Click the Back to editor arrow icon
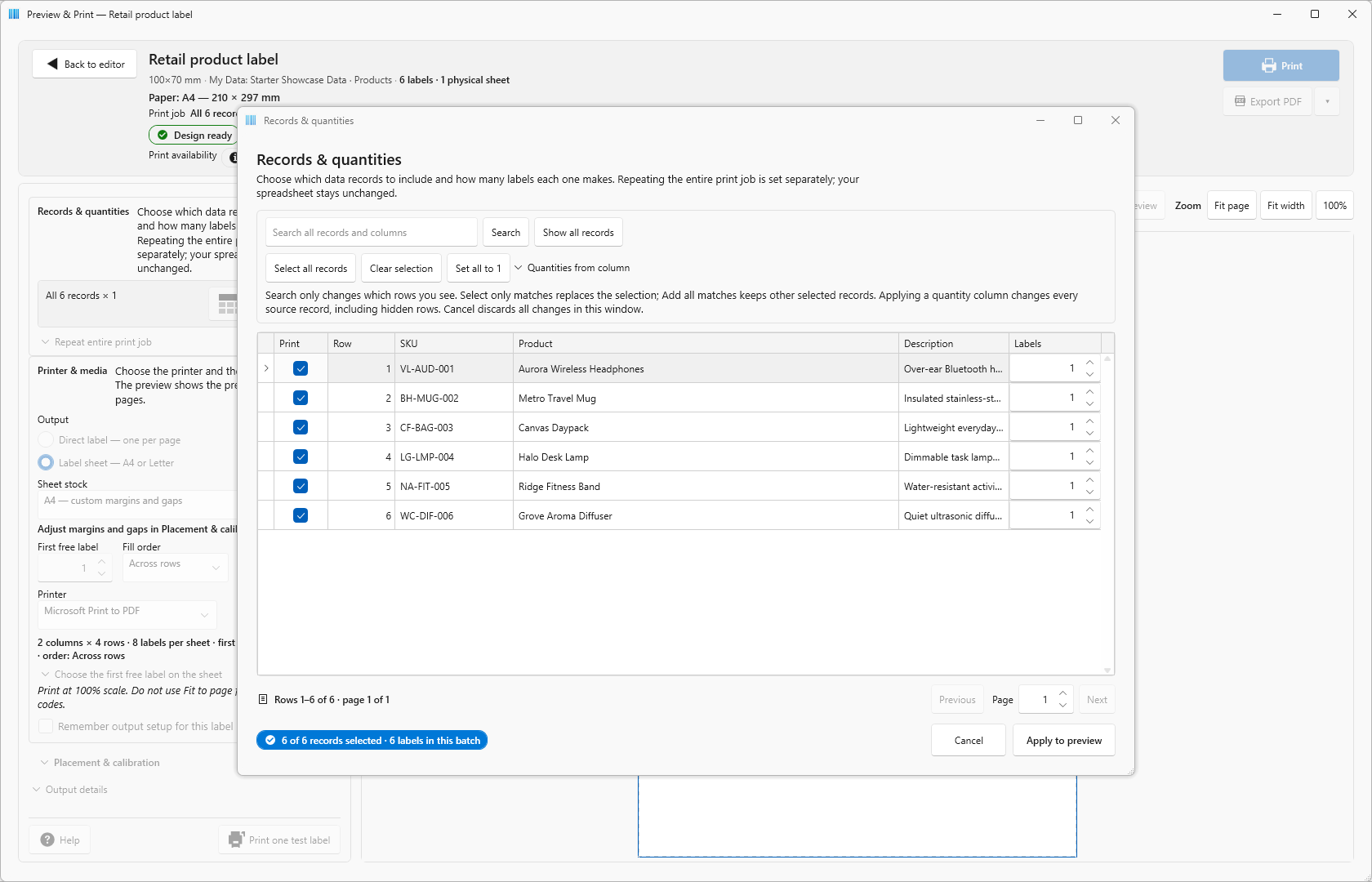The height and width of the screenshot is (882, 1372). click(52, 64)
